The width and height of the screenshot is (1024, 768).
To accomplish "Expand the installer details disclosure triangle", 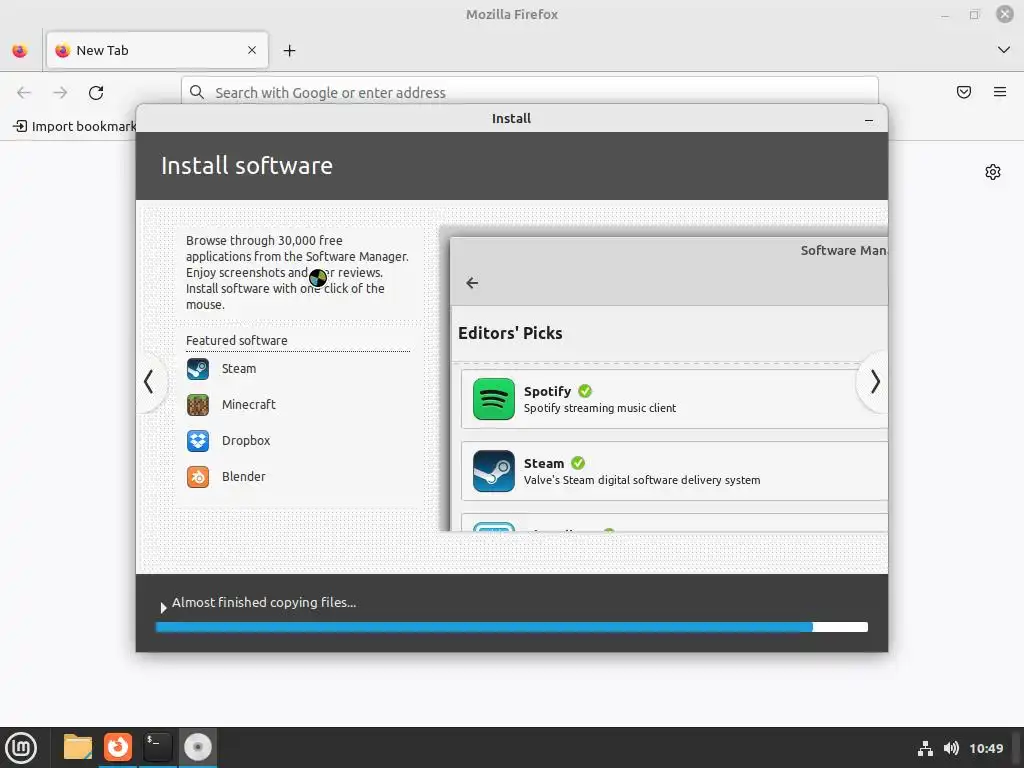I will (x=163, y=607).
